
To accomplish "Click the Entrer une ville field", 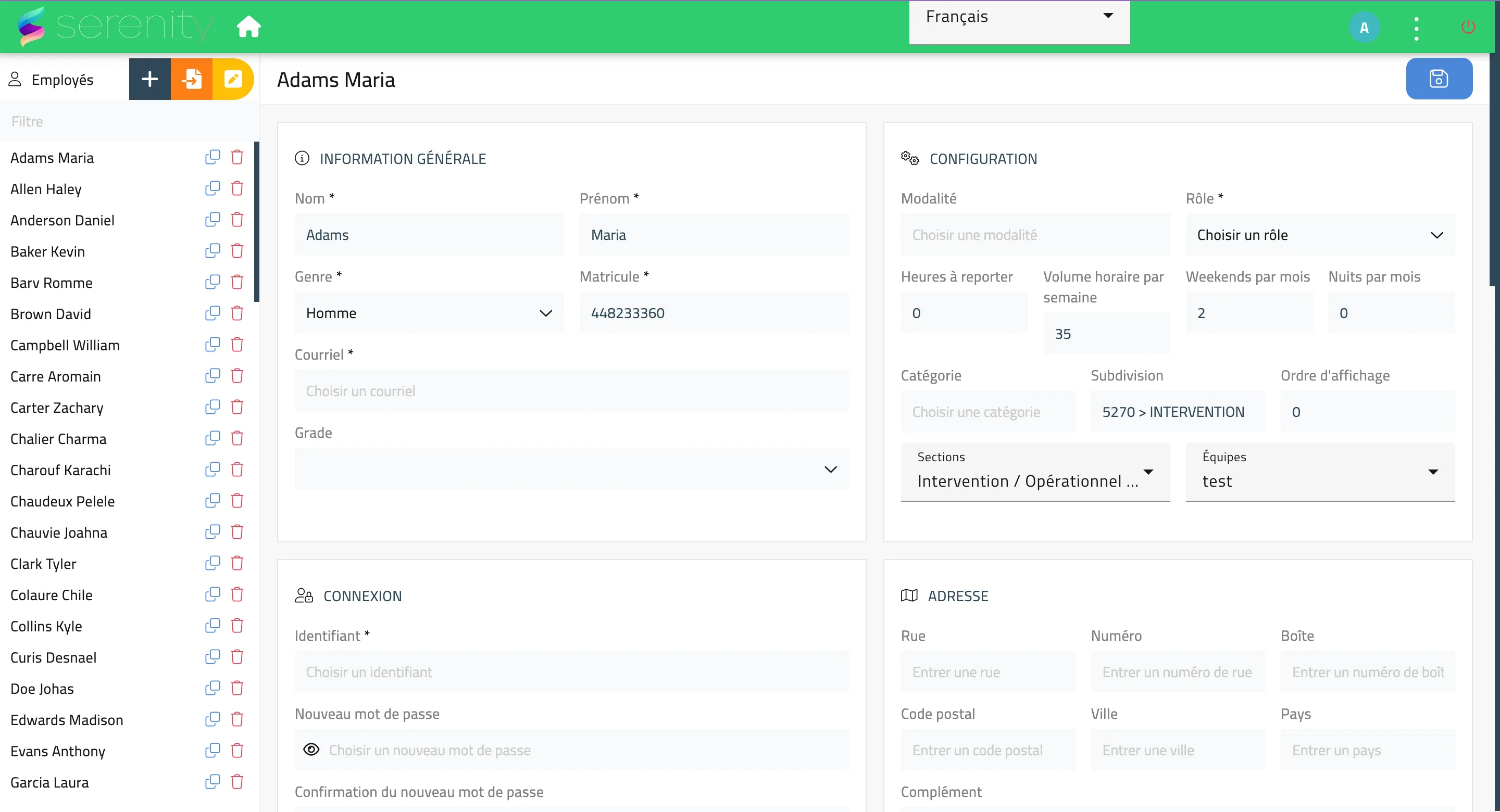I will pos(1178,750).
